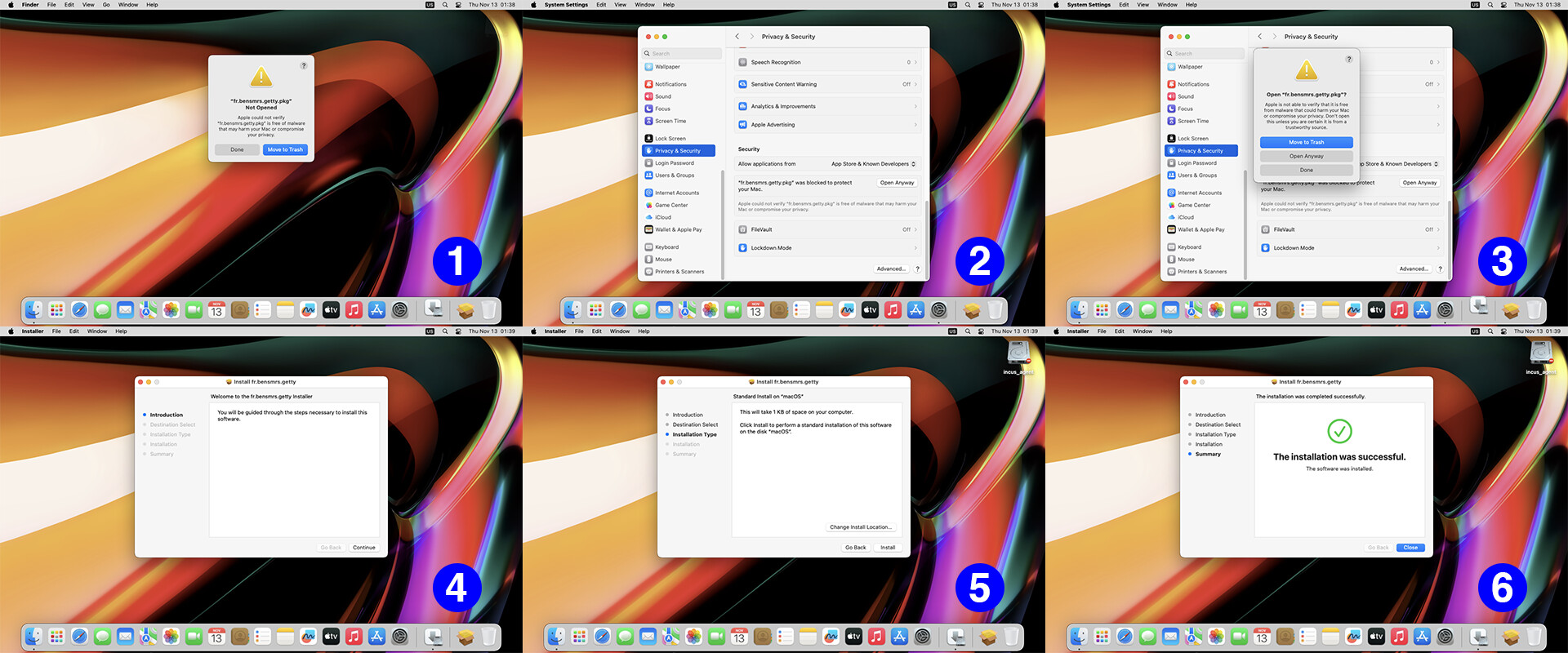Open the Allow applications from dropdown in screenshot 2
Viewport: 1568px width, 653px height.
[x=873, y=164]
